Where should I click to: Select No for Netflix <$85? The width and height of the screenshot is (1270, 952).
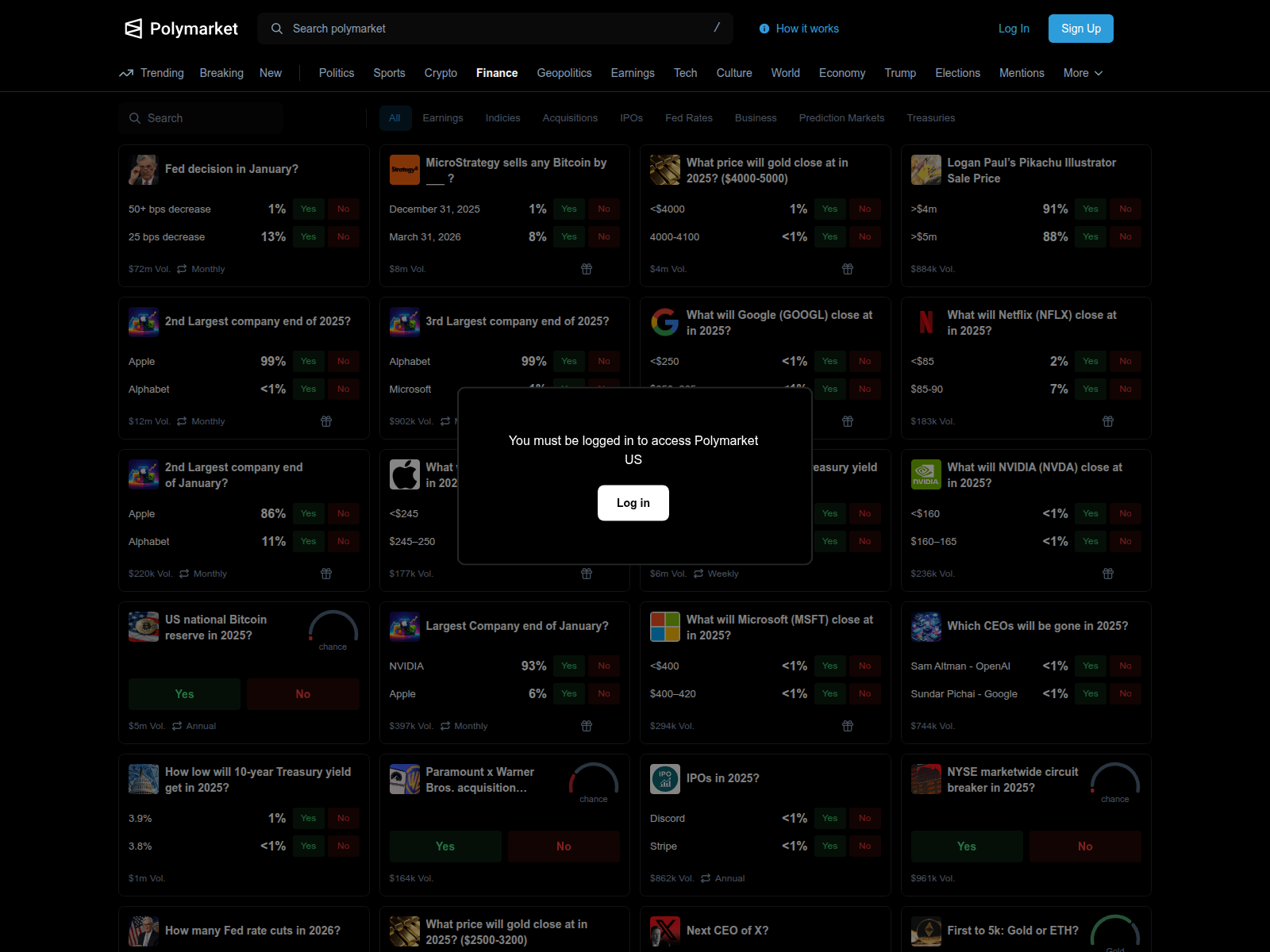[1126, 362]
